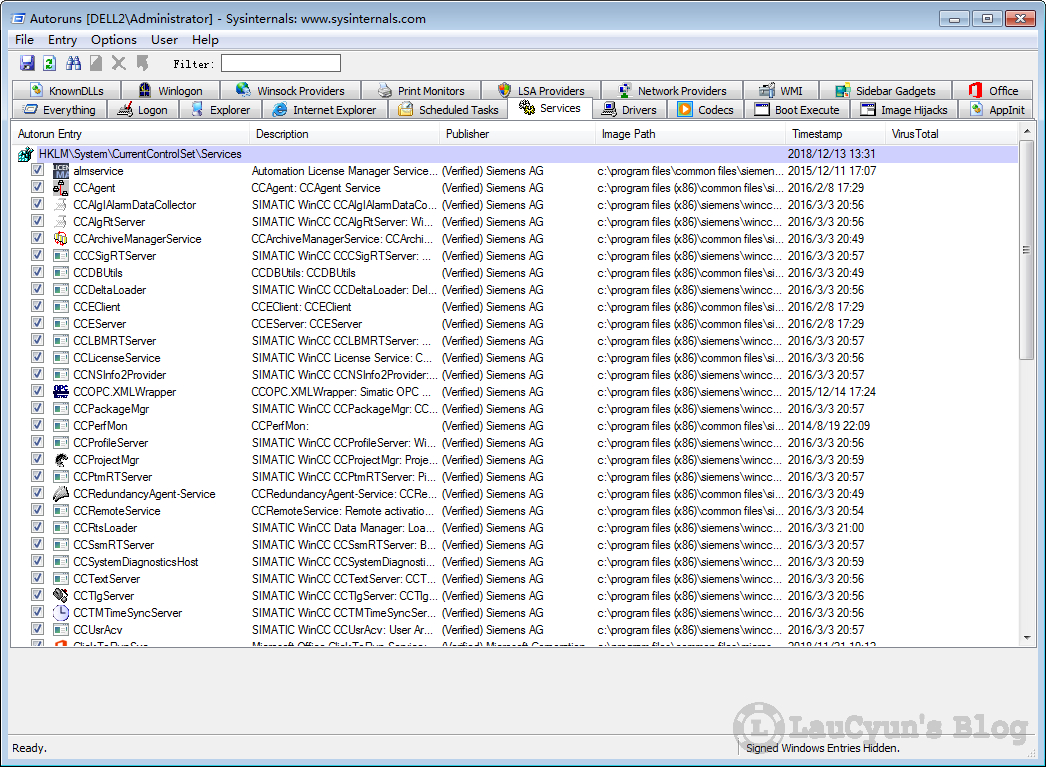Click the CCRedundancyAgent-Service icon
The width and height of the screenshot is (1046, 767).
pos(61,494)
